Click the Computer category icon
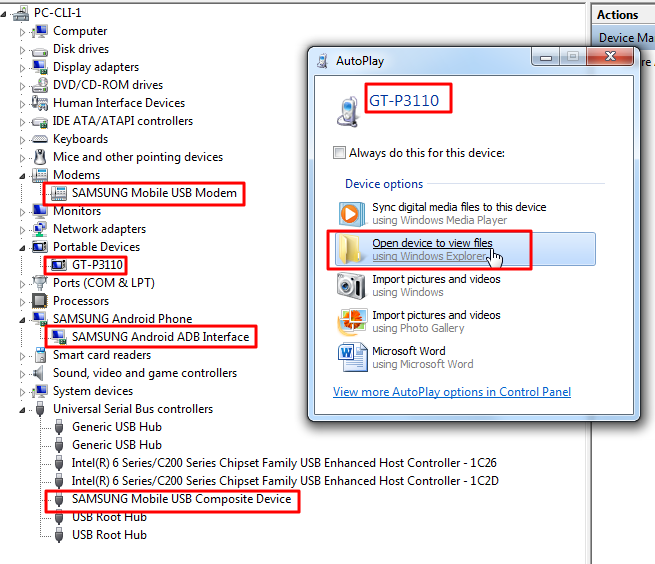 41,31
